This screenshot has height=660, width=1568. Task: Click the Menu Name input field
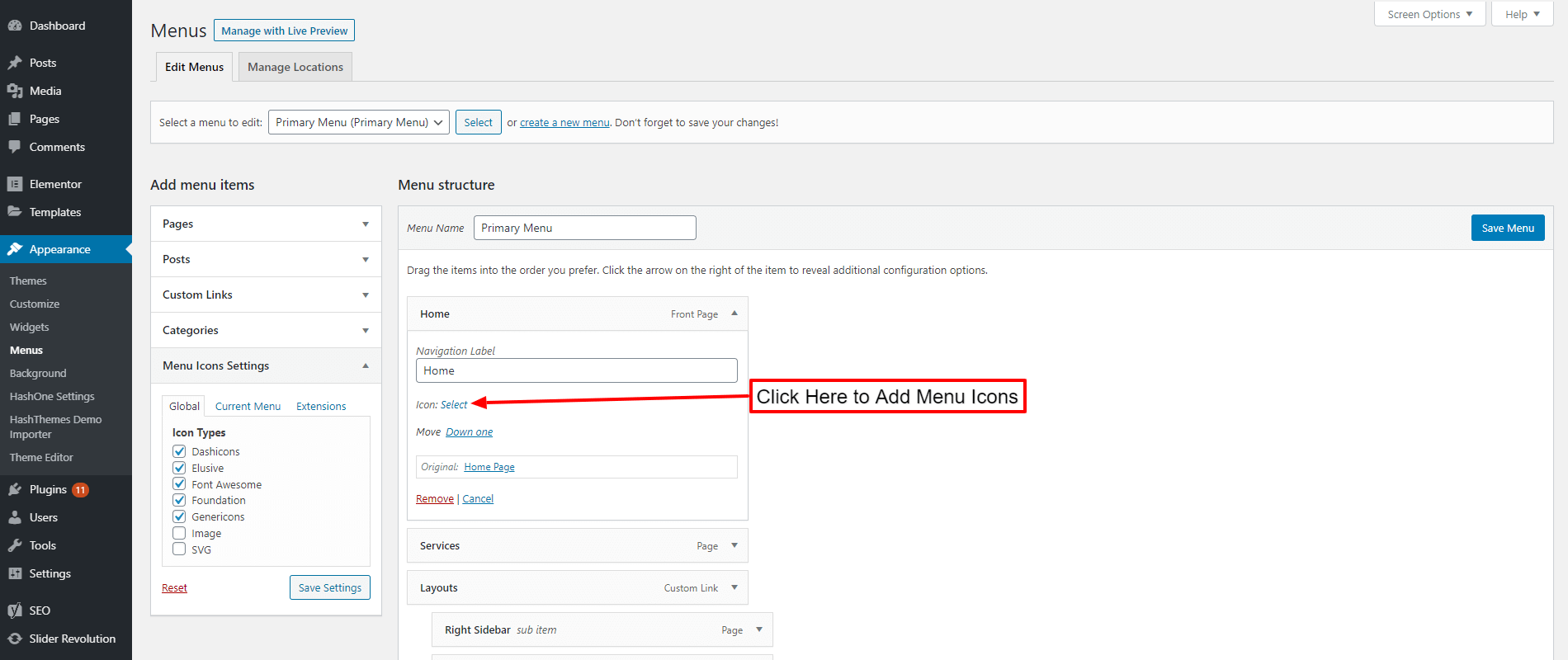pos(585,228)
